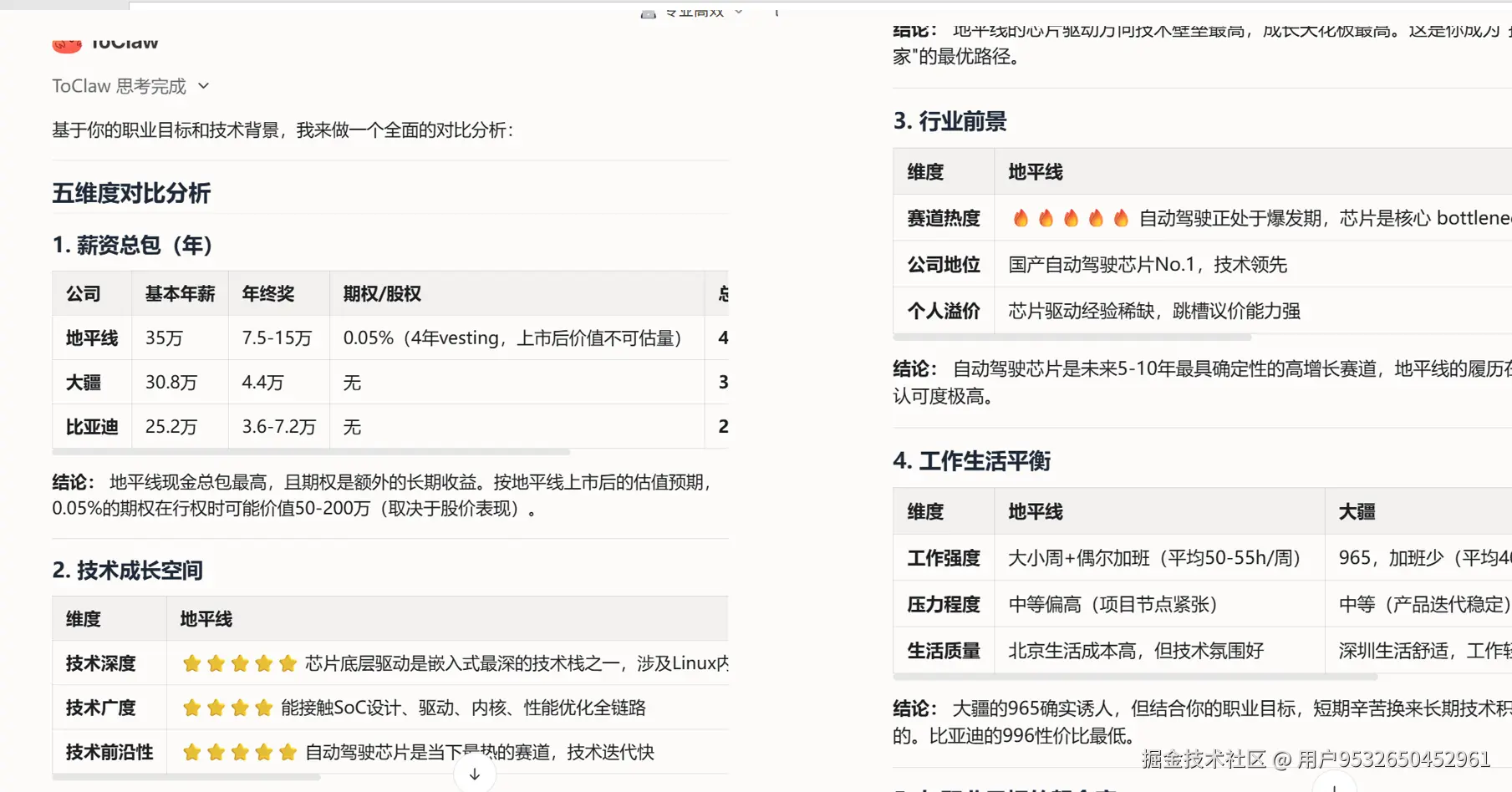The image size is (1512, 792).
Task: Click the 生活质量 row label
Action: coord(944,651)
